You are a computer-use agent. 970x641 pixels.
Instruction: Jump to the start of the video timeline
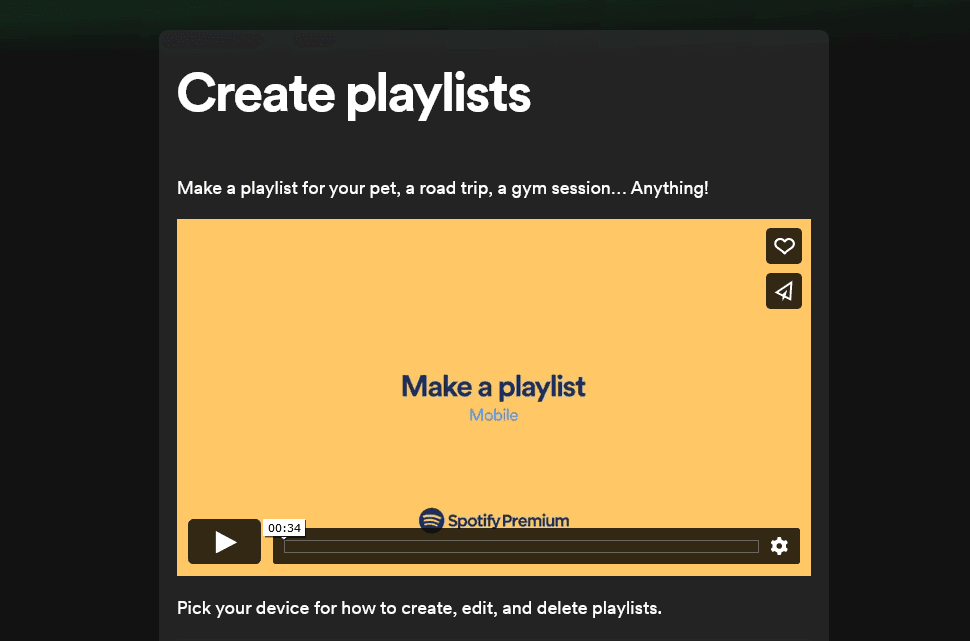click(x=287, y=546)
